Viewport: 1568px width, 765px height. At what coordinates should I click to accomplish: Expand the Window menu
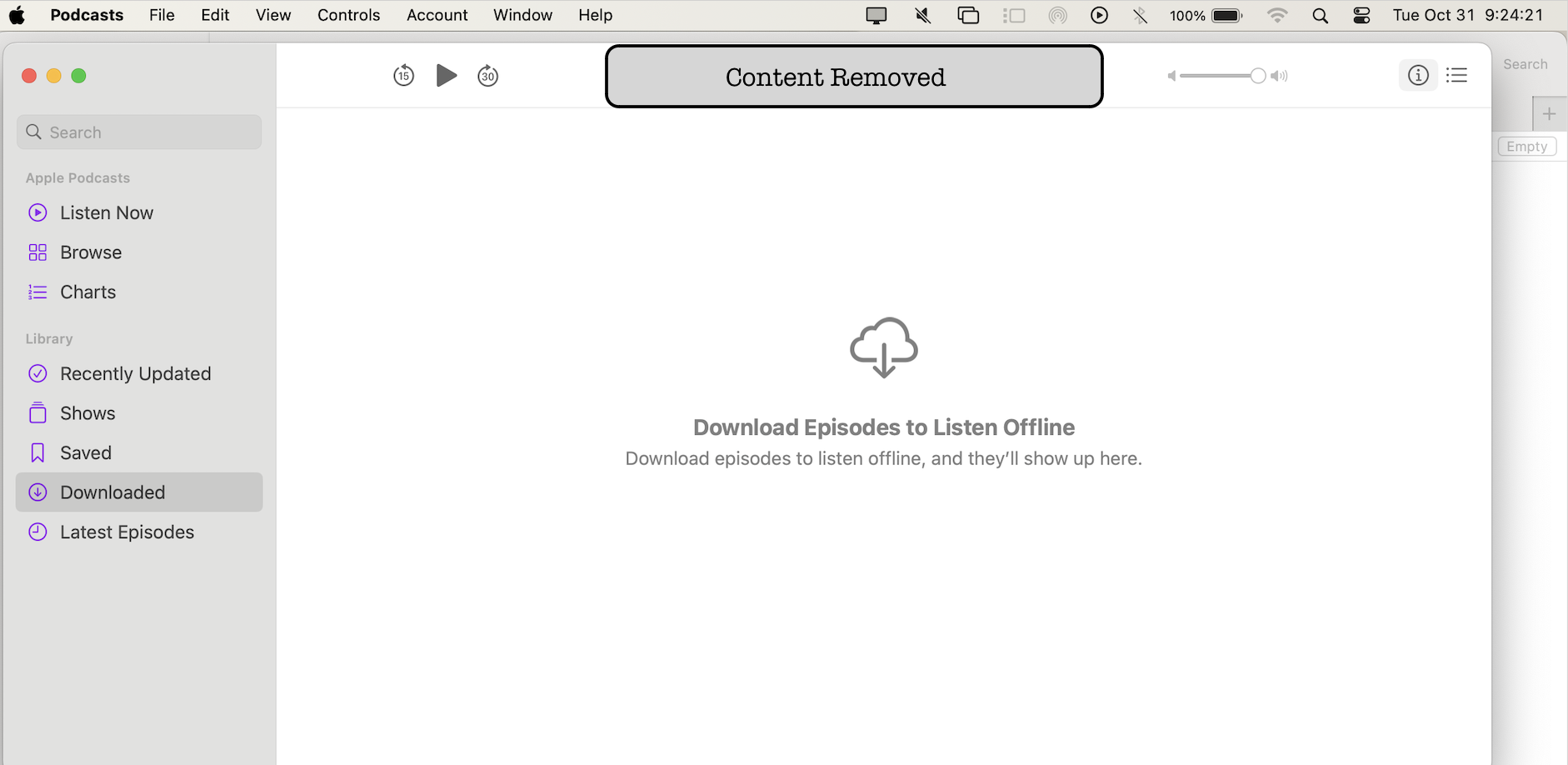tap(522, 14)
